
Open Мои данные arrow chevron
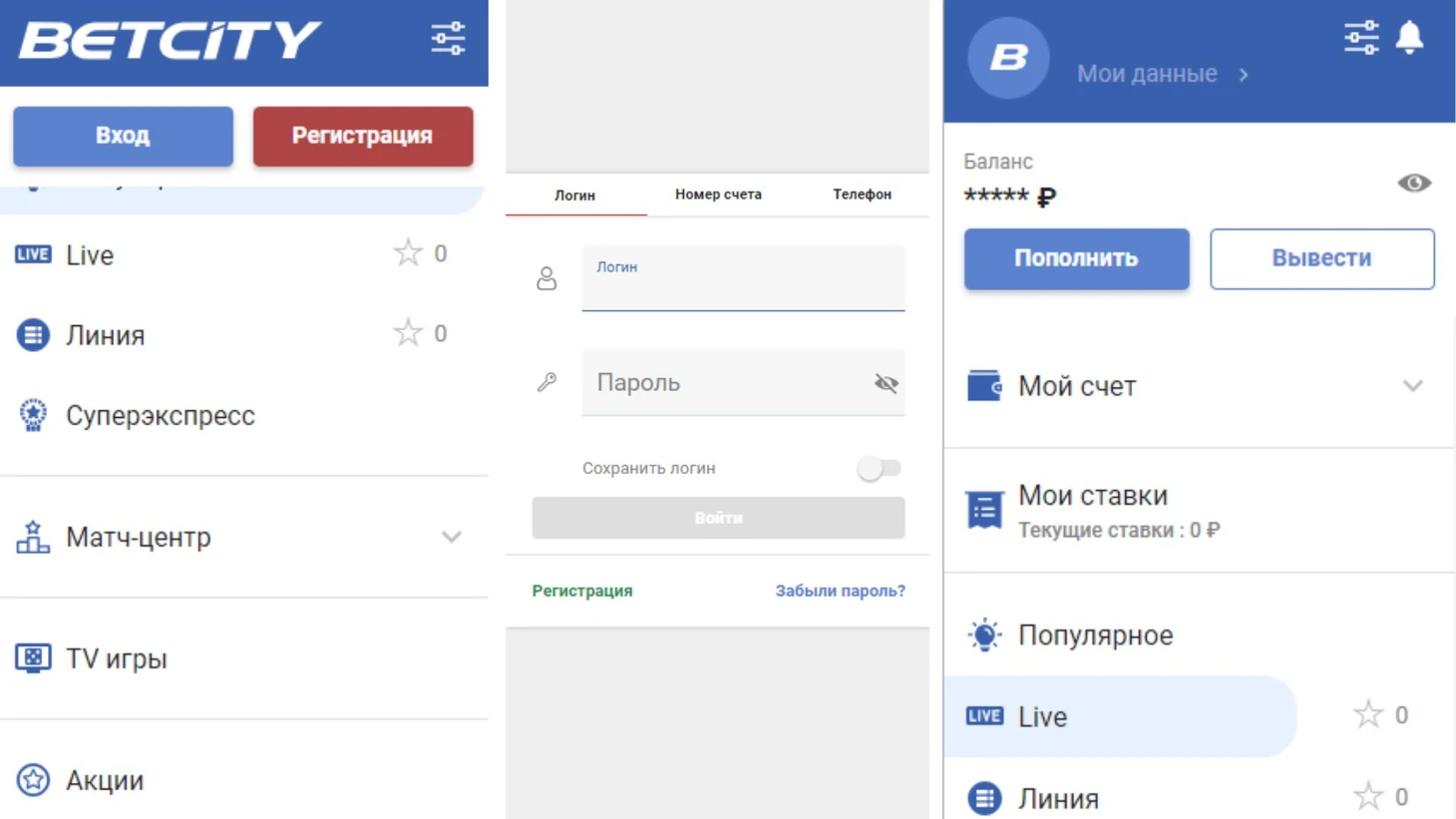1244,75
